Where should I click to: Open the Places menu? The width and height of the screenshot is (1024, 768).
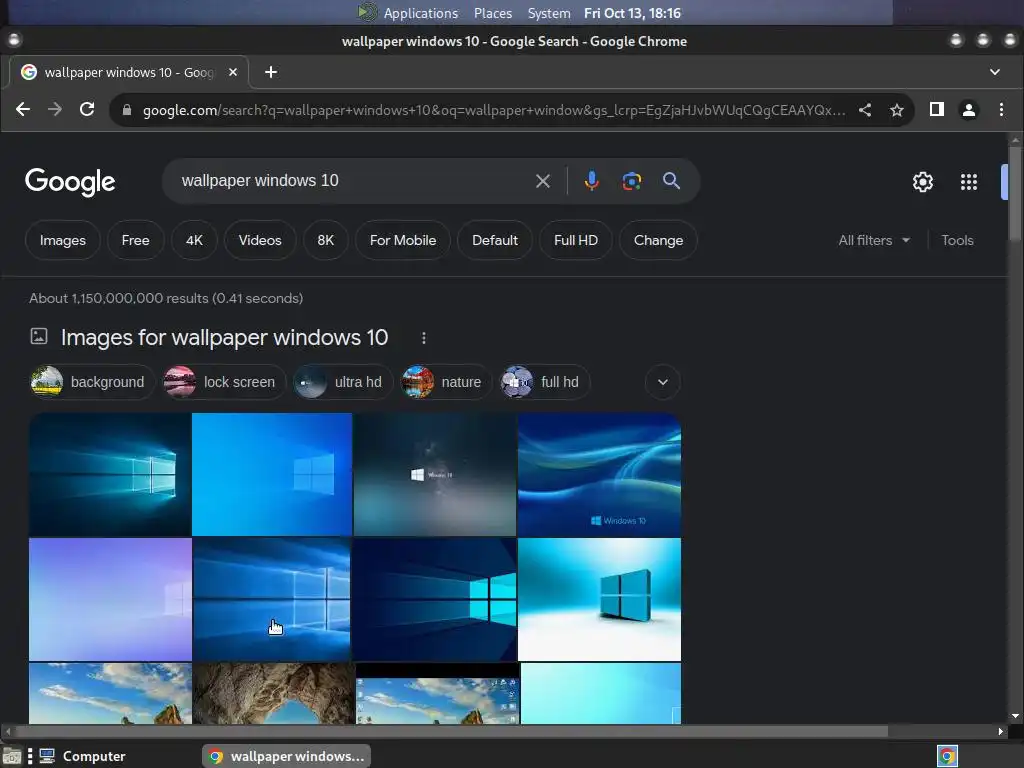coord(493,13)
